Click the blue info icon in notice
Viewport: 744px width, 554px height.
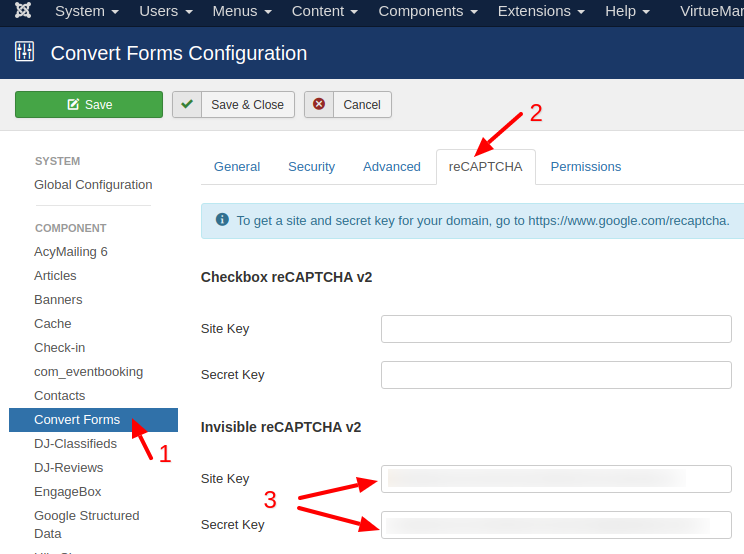click(221, 220)
